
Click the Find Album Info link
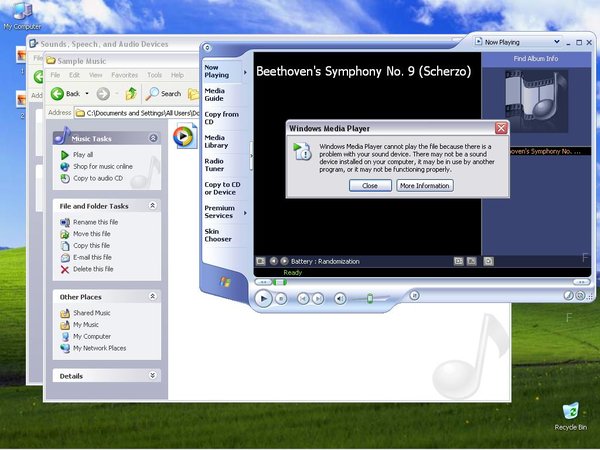point(535,59)
